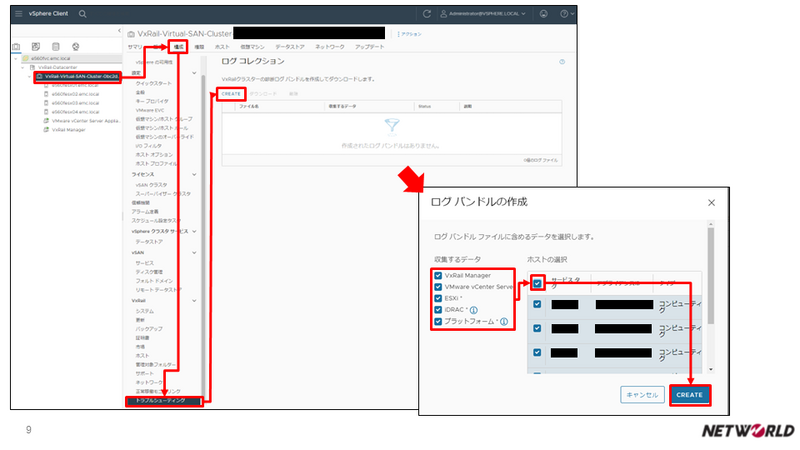Open the サマリ tab
The width and height of the screenshot is (800, 450).
point(135,47)
